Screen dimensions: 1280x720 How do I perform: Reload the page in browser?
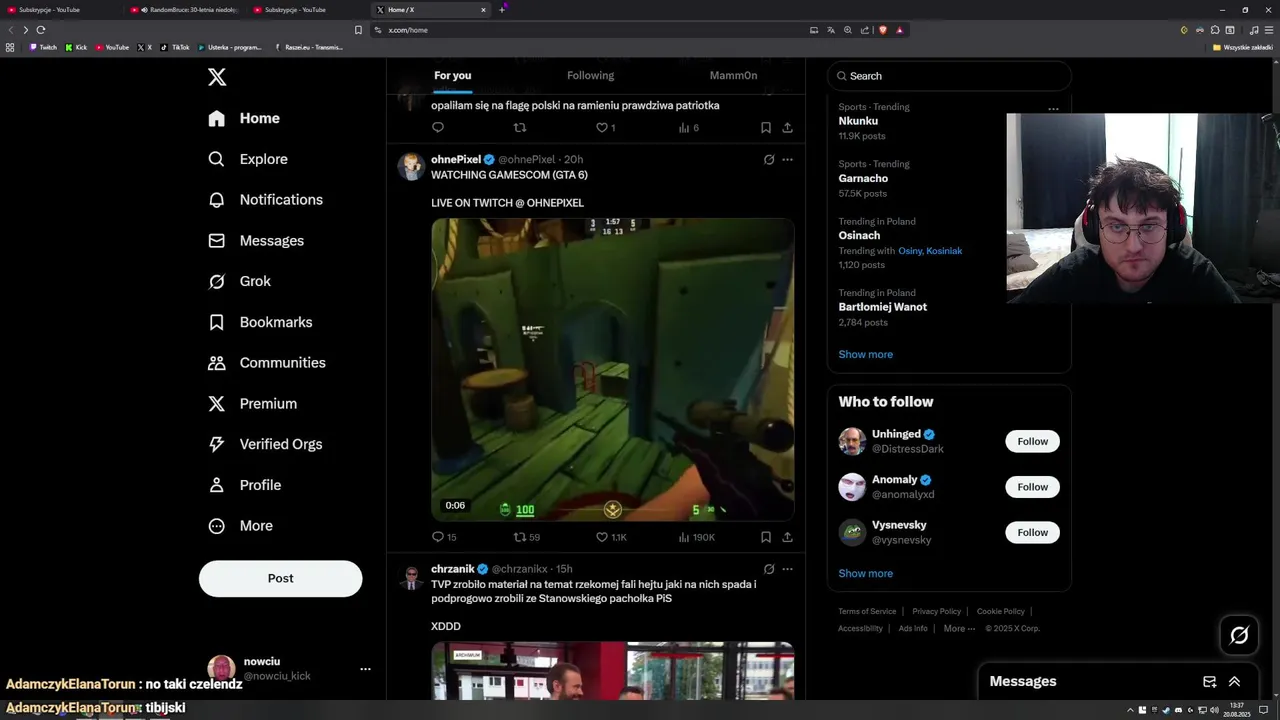point(41,30)
